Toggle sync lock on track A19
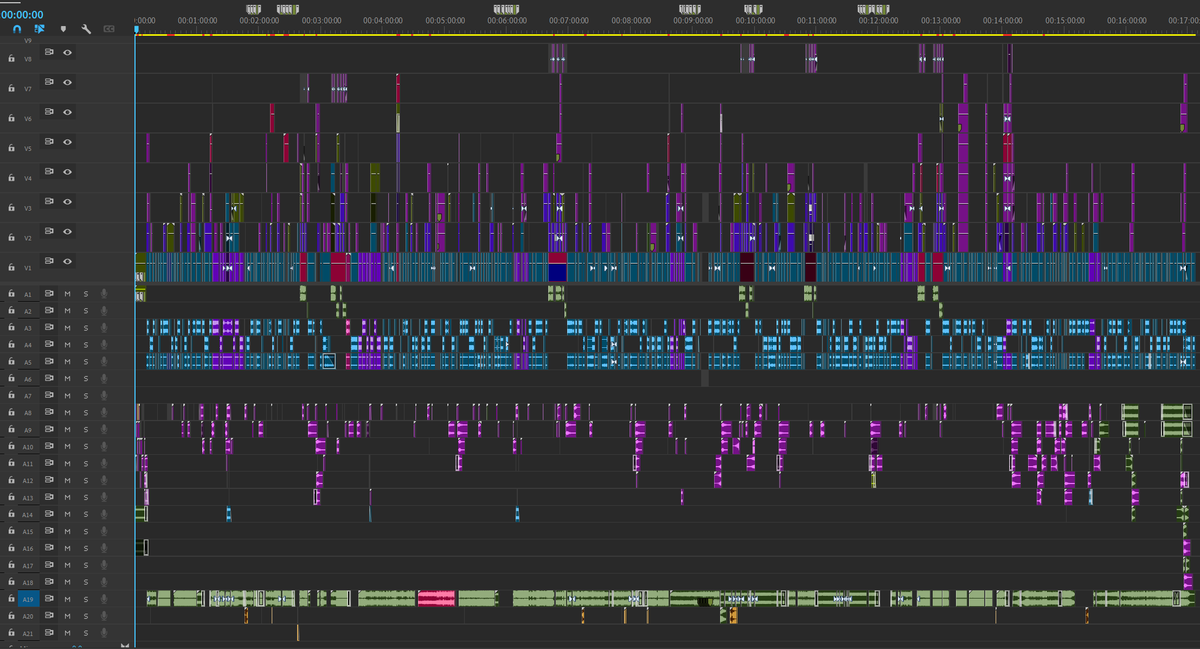This screenshot has height=649, width=1200. pyautogui.click(x=49, y=599)
